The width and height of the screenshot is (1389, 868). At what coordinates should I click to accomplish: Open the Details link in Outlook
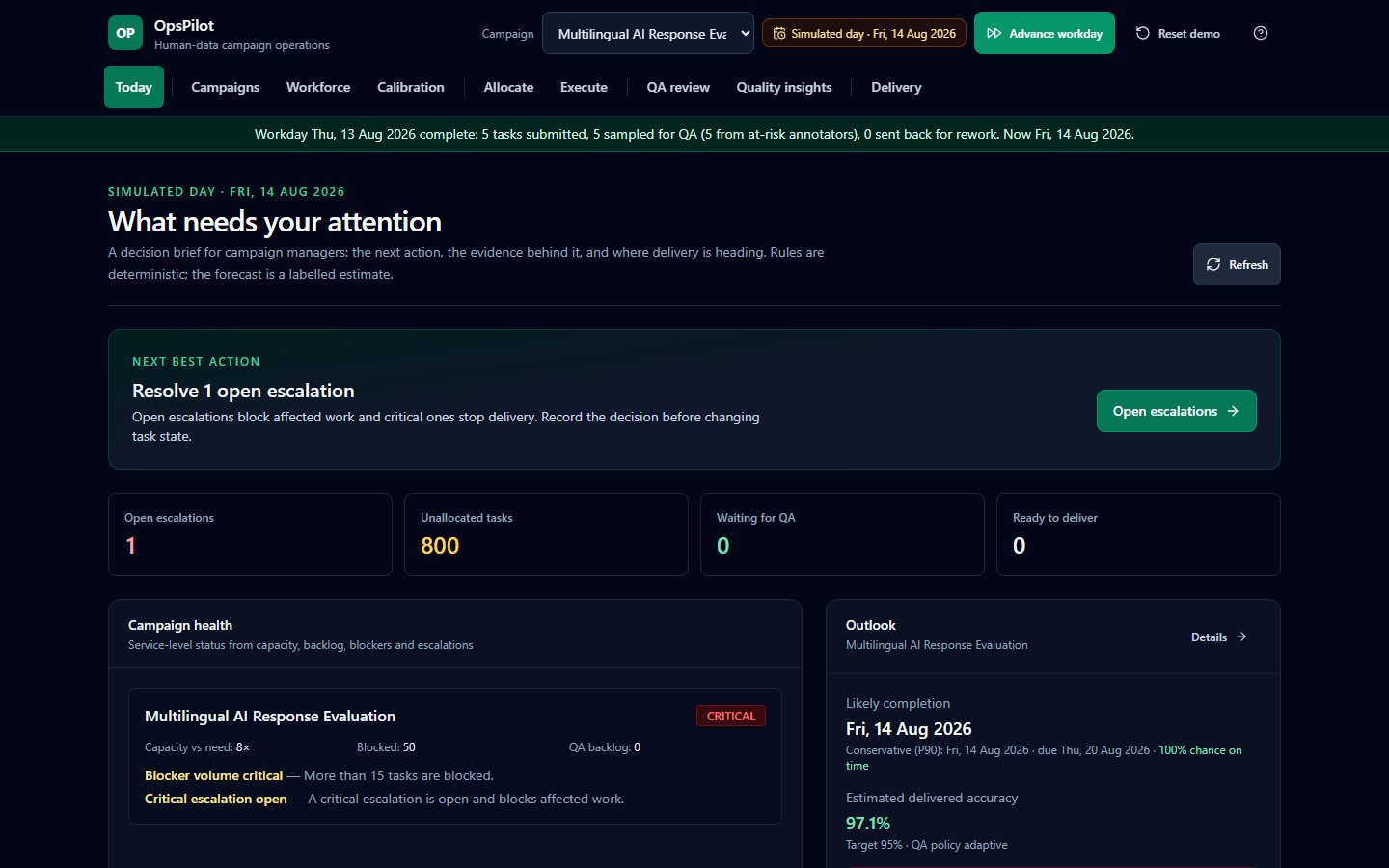tap(1219, 637)
